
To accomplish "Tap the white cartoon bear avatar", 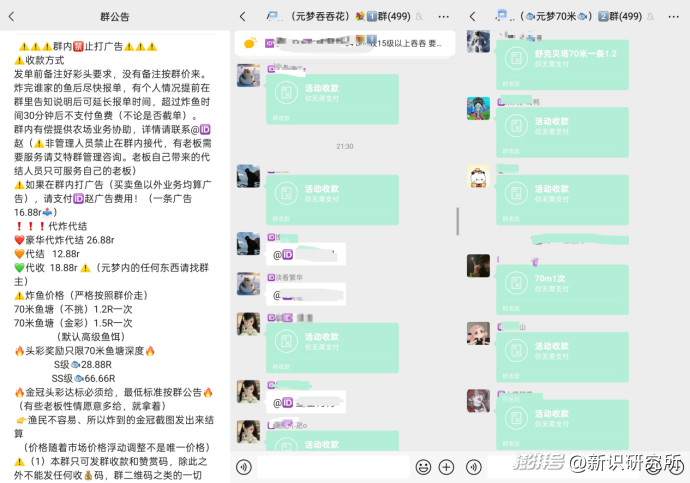I will click(478, 176).
